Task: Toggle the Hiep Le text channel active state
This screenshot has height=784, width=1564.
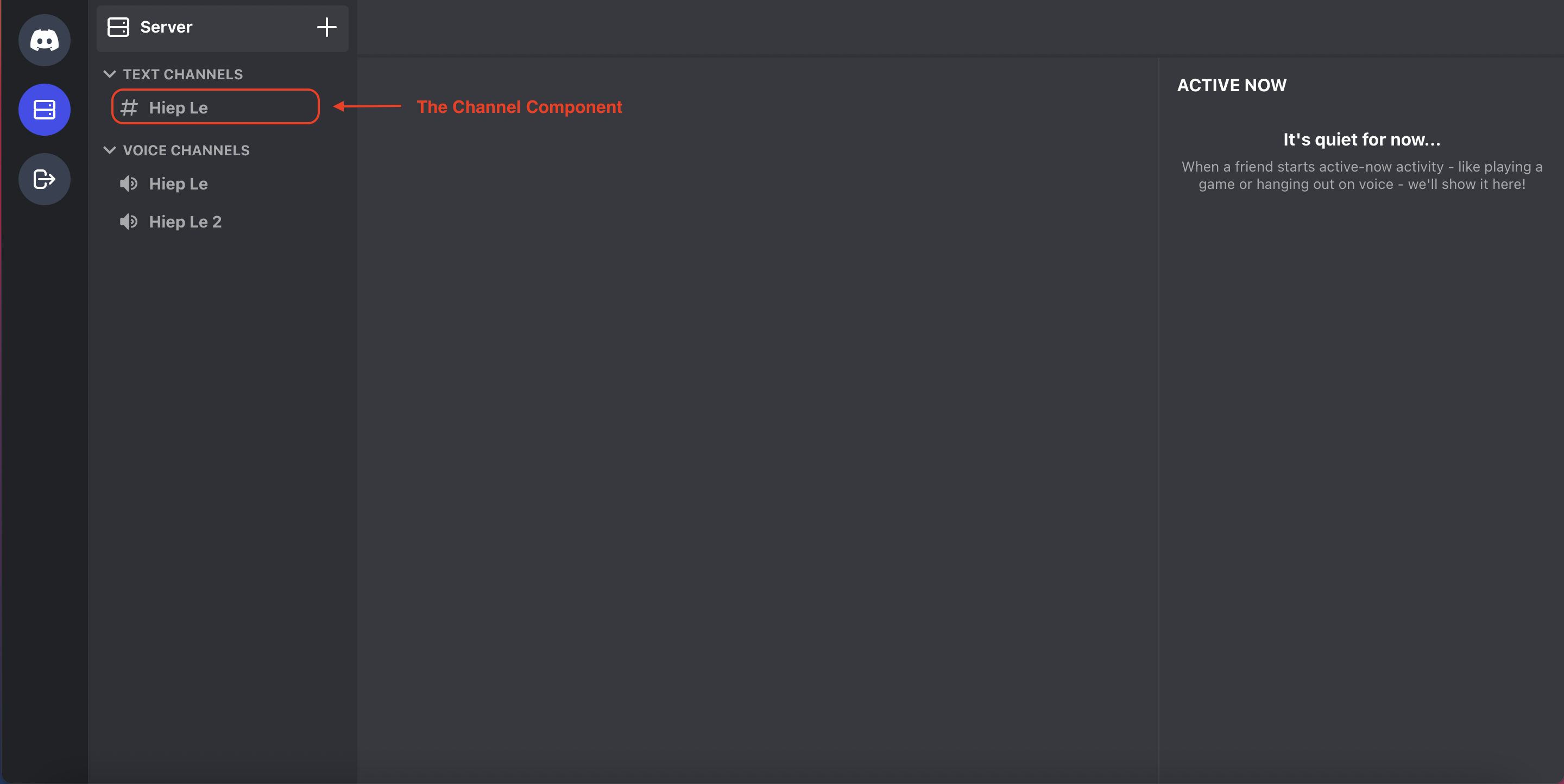Action: [214, 107]
